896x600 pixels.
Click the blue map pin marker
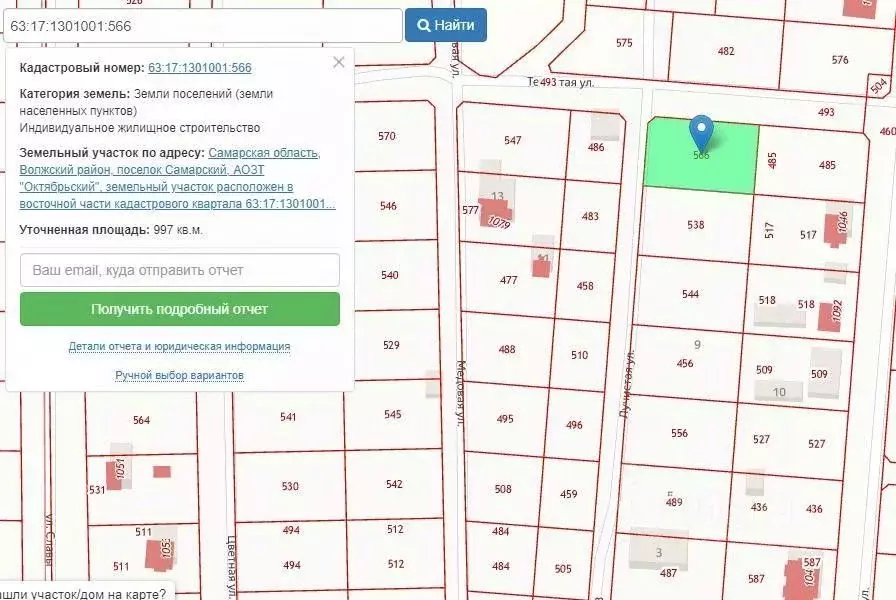pyautogui.click(x=701, y=133)
